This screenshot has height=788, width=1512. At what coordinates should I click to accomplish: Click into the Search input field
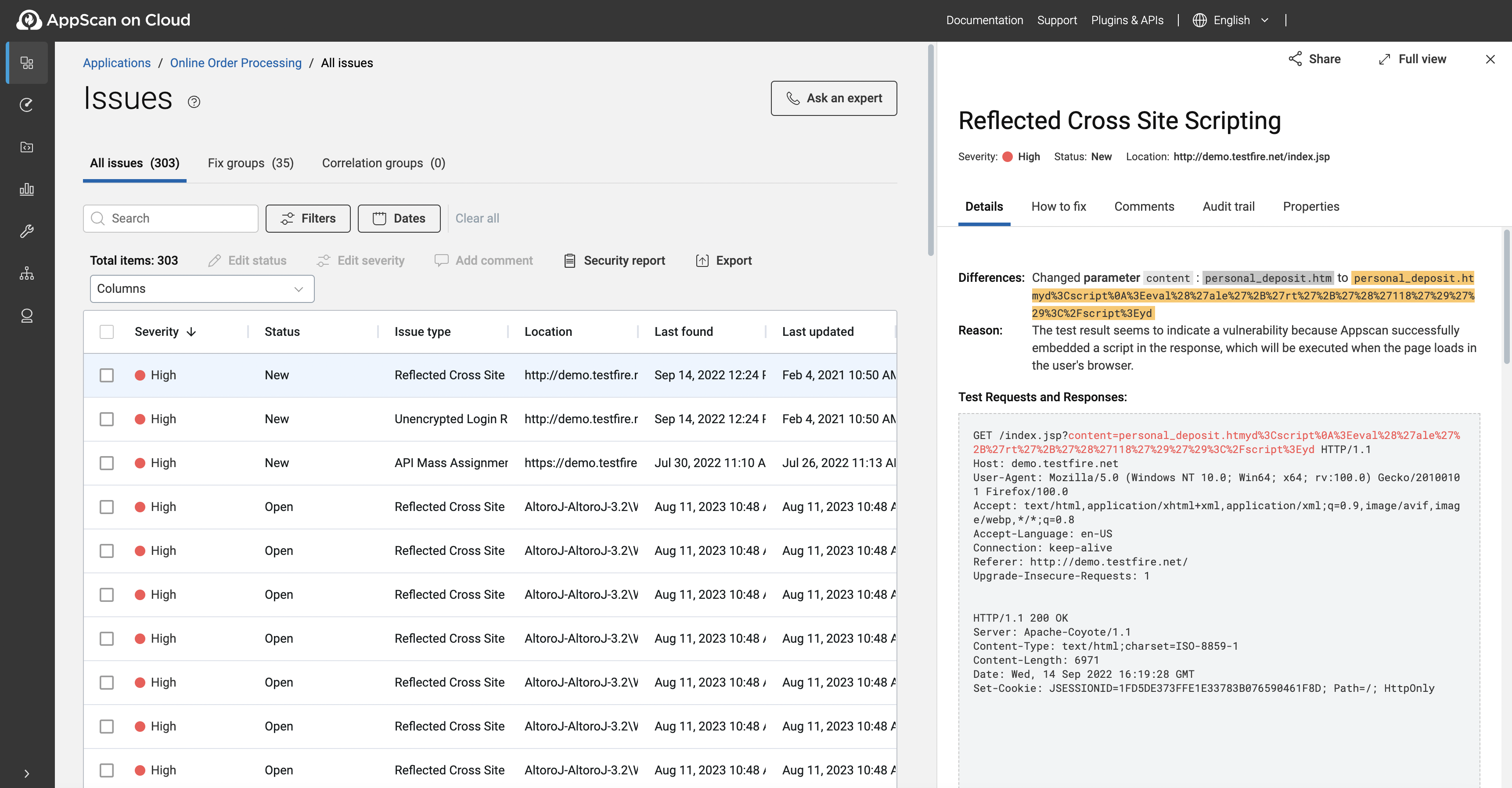(170, 218)
